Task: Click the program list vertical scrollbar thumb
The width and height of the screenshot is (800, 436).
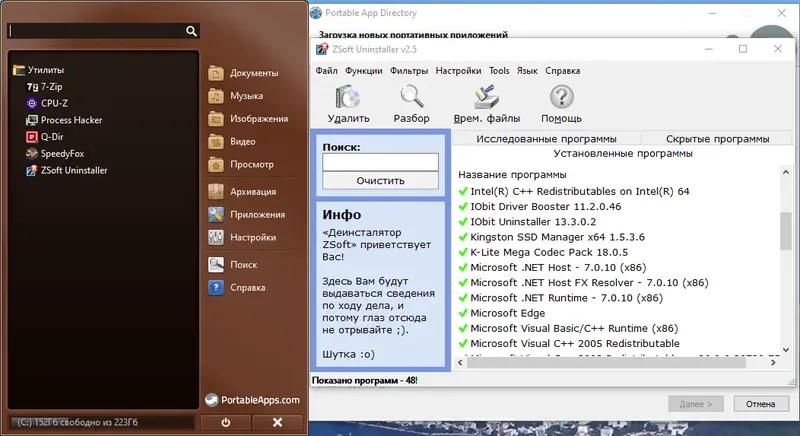Action: point(786,231)
